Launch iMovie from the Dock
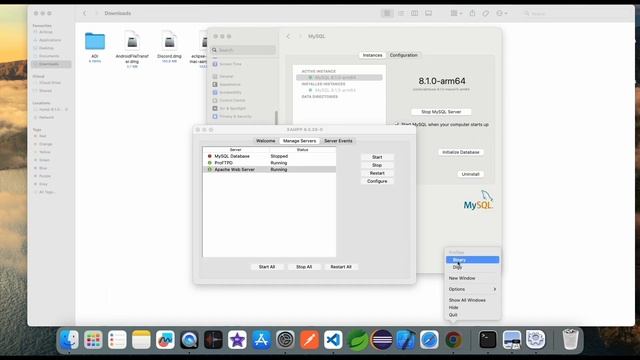640x360 pixels. pyautogui.click(x=237, y=340)
